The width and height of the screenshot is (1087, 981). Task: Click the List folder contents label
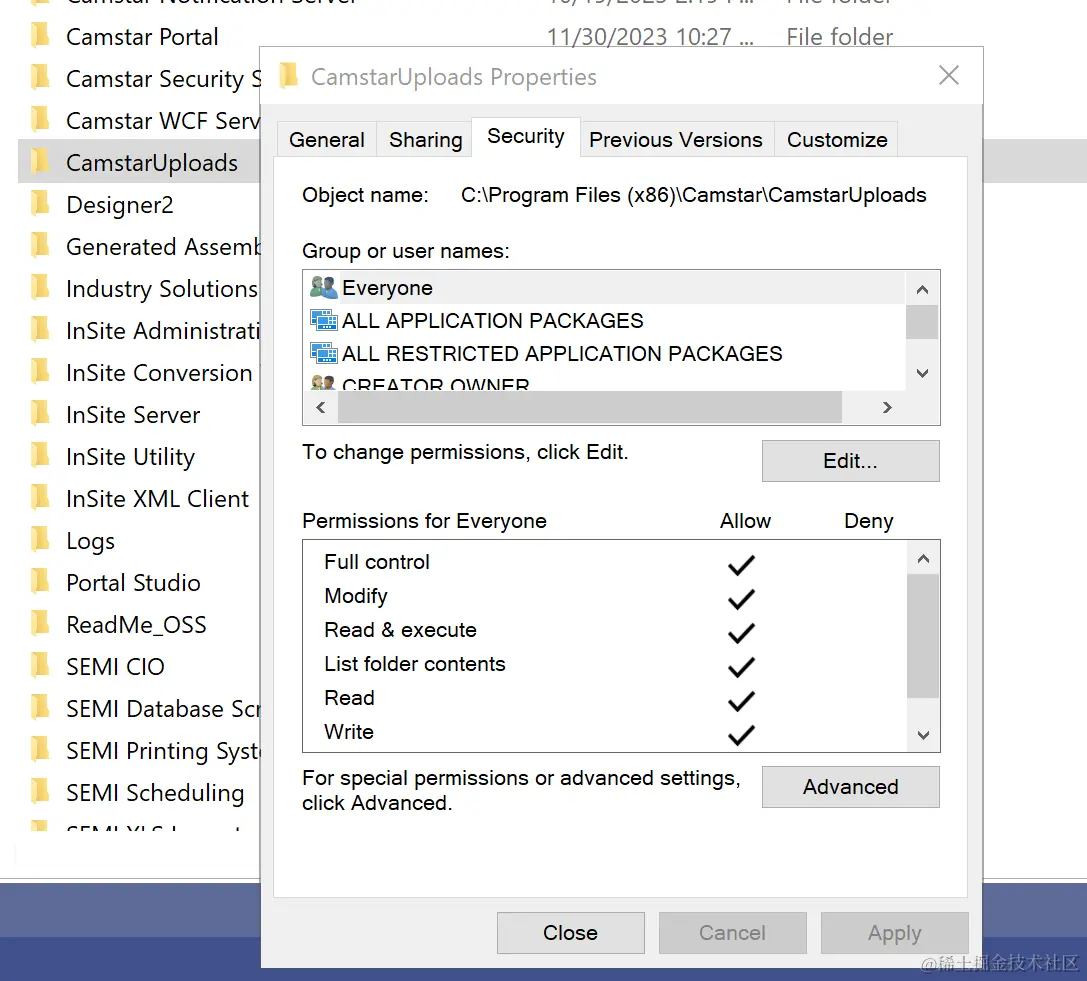point(415,663)
